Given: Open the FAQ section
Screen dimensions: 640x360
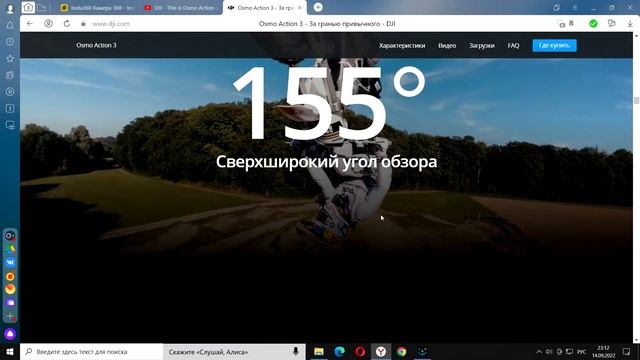Looking at the screenshot, I should tap(513, 46).
